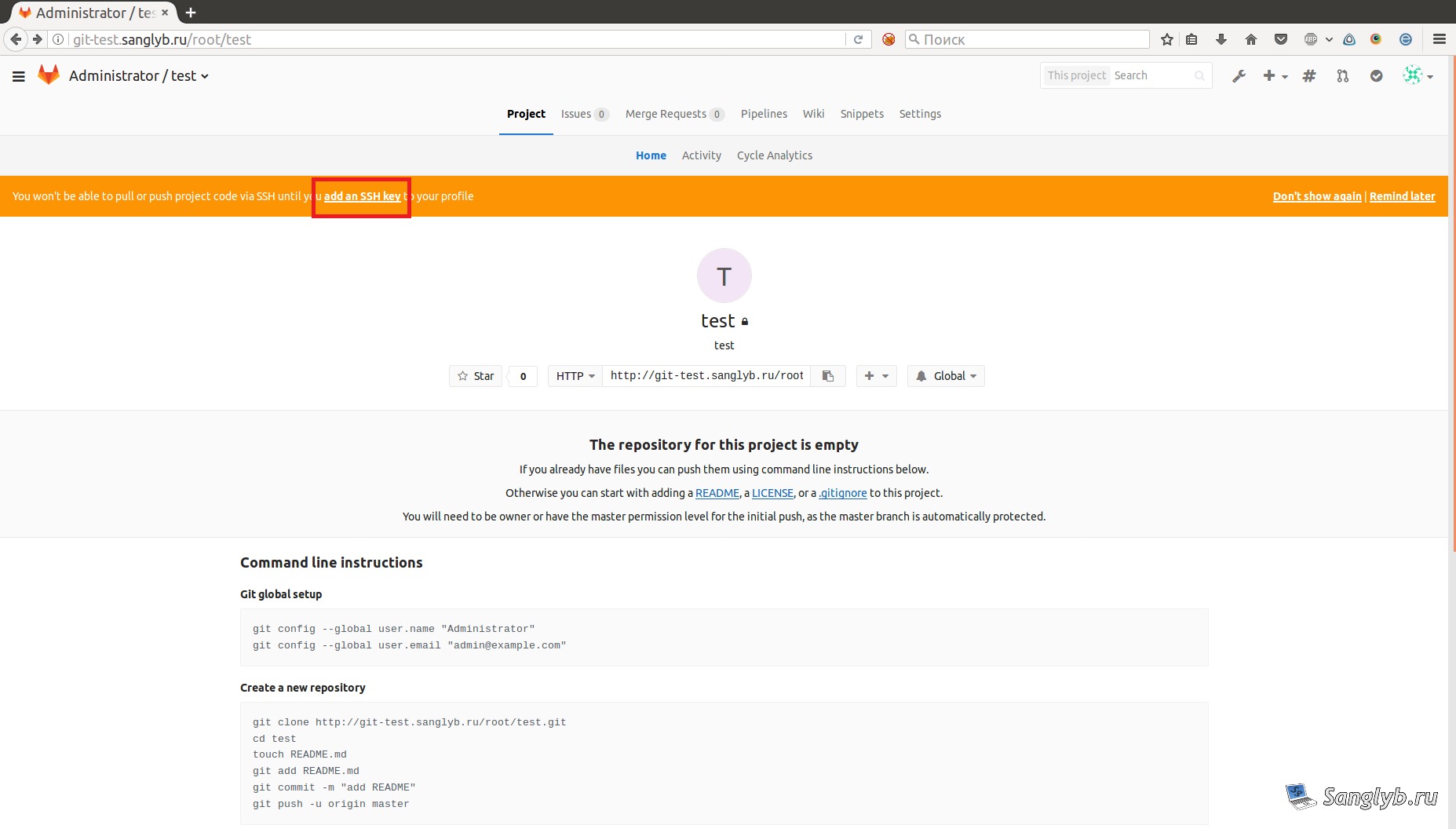Switch to the Issues tab
This screenshot has width=1456, height=829.
(585, 114)
